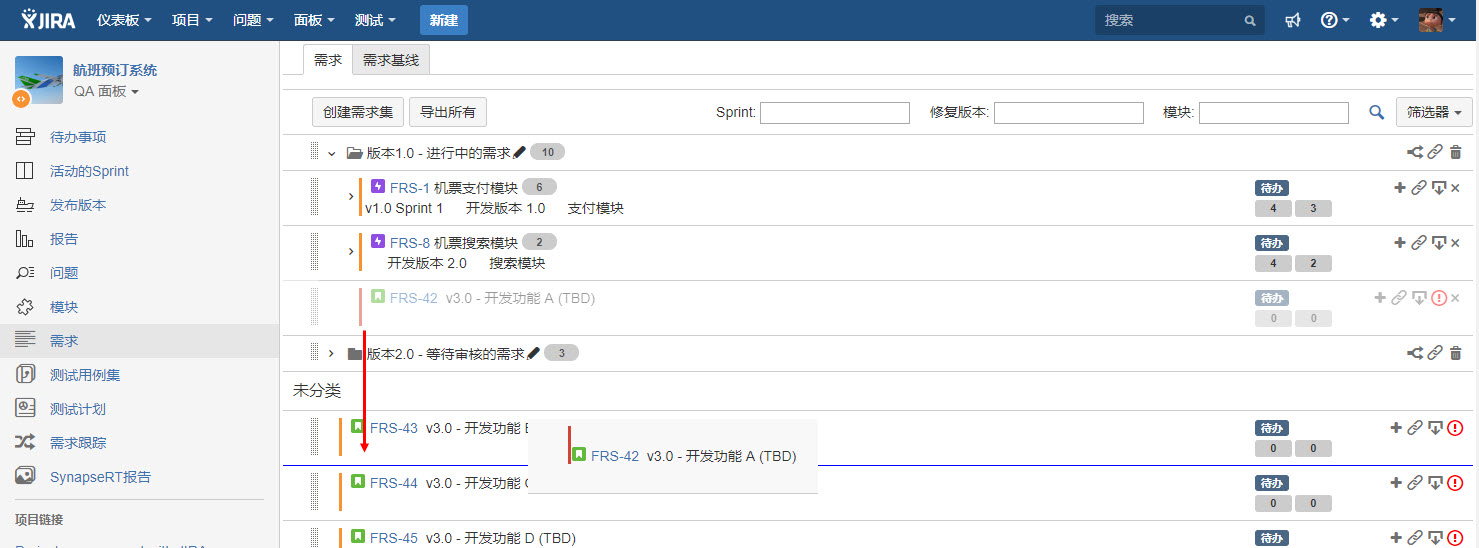
Task: Focus the Sprint filter input
Action: (835, 113)
